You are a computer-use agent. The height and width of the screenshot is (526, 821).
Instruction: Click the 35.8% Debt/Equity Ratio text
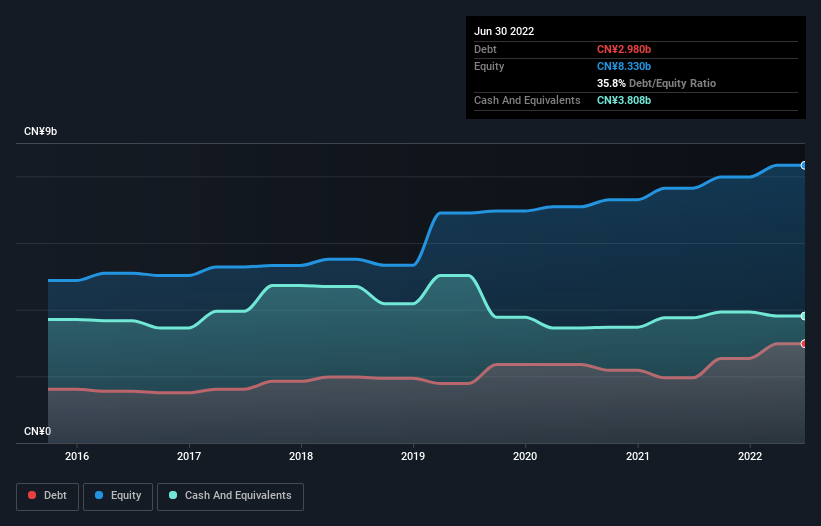pyautogui.click(x=656, y=83)
